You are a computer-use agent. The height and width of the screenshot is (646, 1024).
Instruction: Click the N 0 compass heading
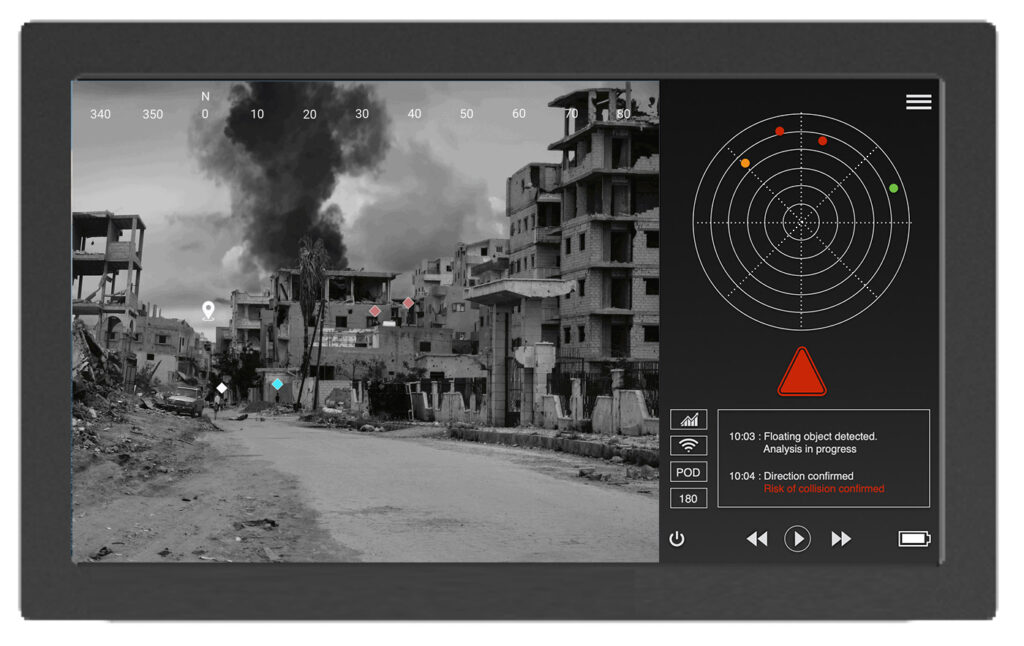pyautogui.click(x=205, y=106)
